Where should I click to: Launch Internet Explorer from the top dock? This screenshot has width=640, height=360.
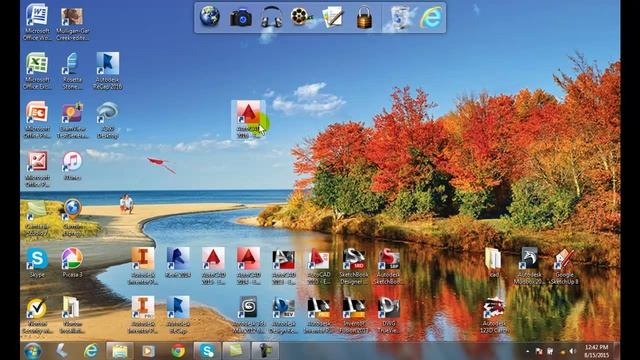(x=431, y=17)
